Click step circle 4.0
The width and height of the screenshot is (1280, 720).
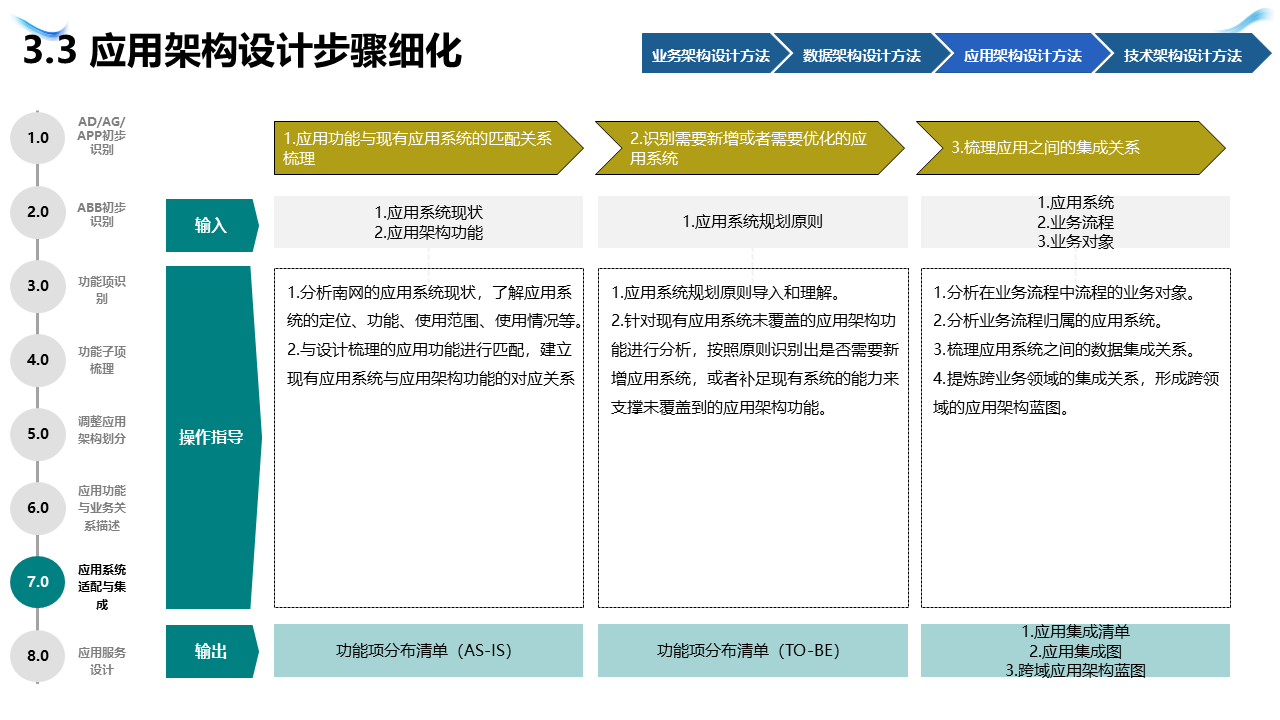(38, 359)
